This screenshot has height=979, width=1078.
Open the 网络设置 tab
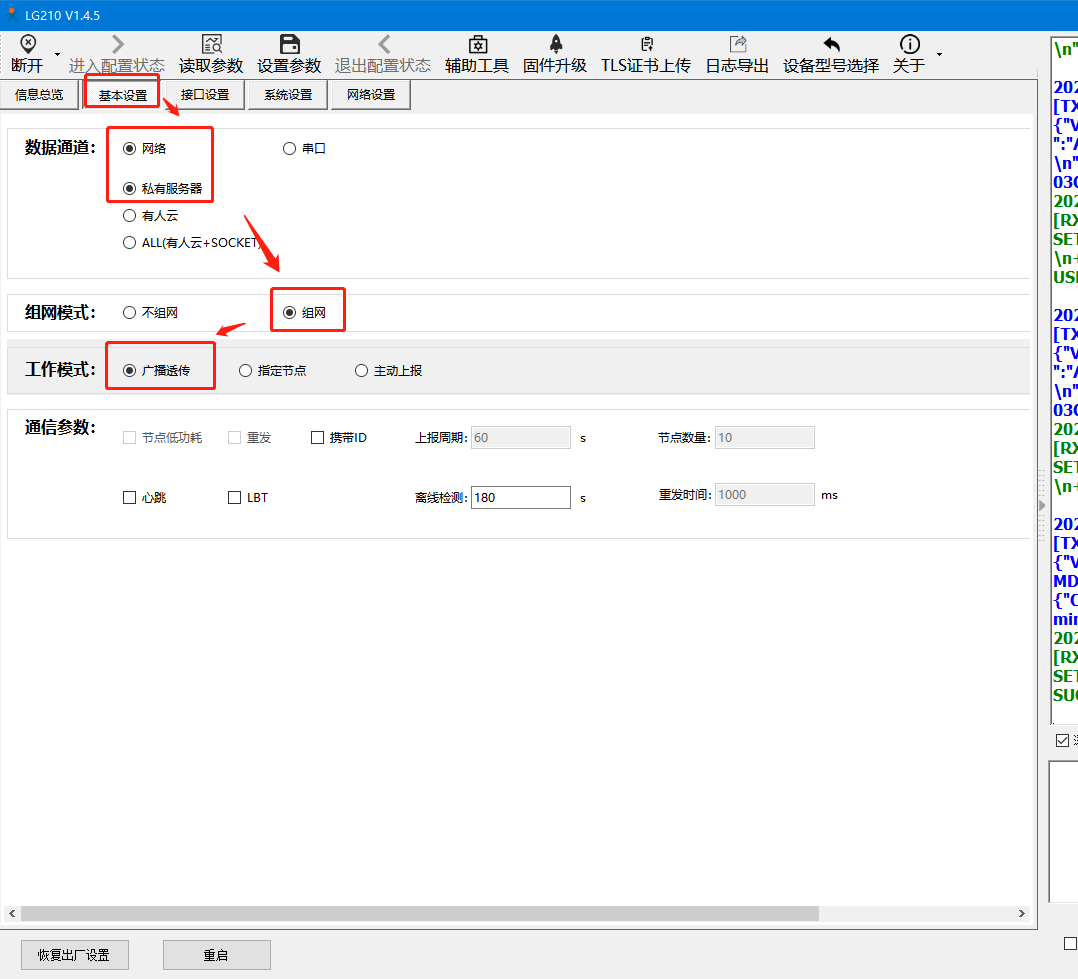tap(371, 95)
